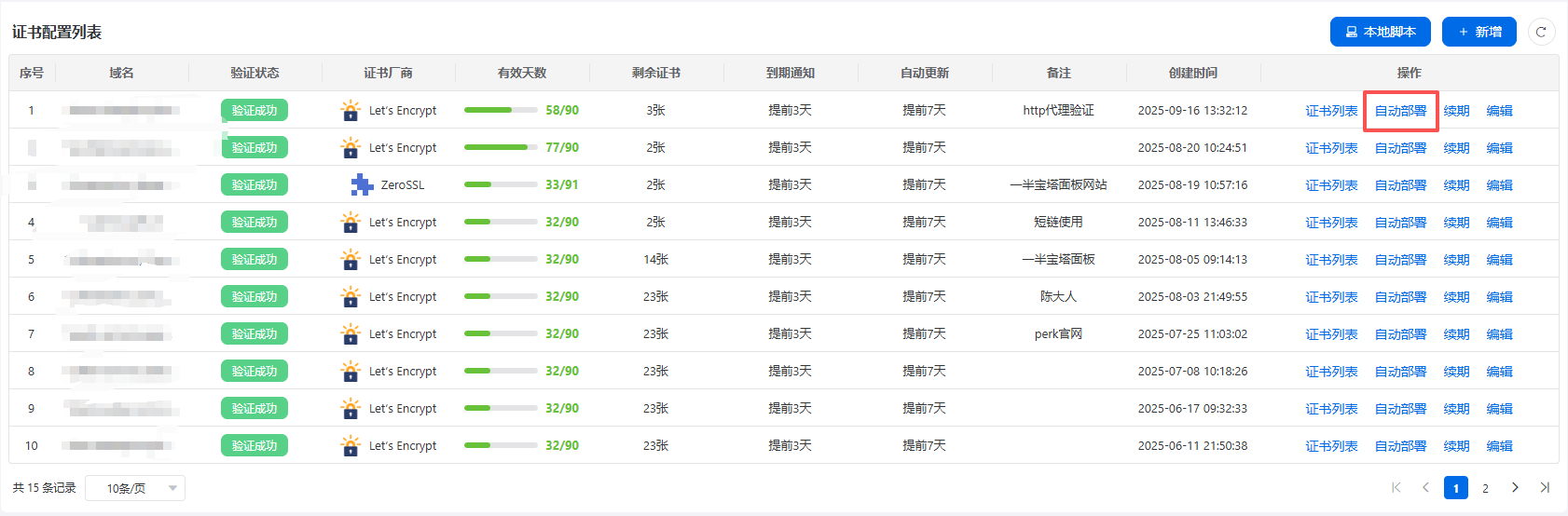Open 自动部署 for the row 1 certificate
Image resolution: width=1568 pixels, height=516 pixels.
click(x=1400, y=111)
